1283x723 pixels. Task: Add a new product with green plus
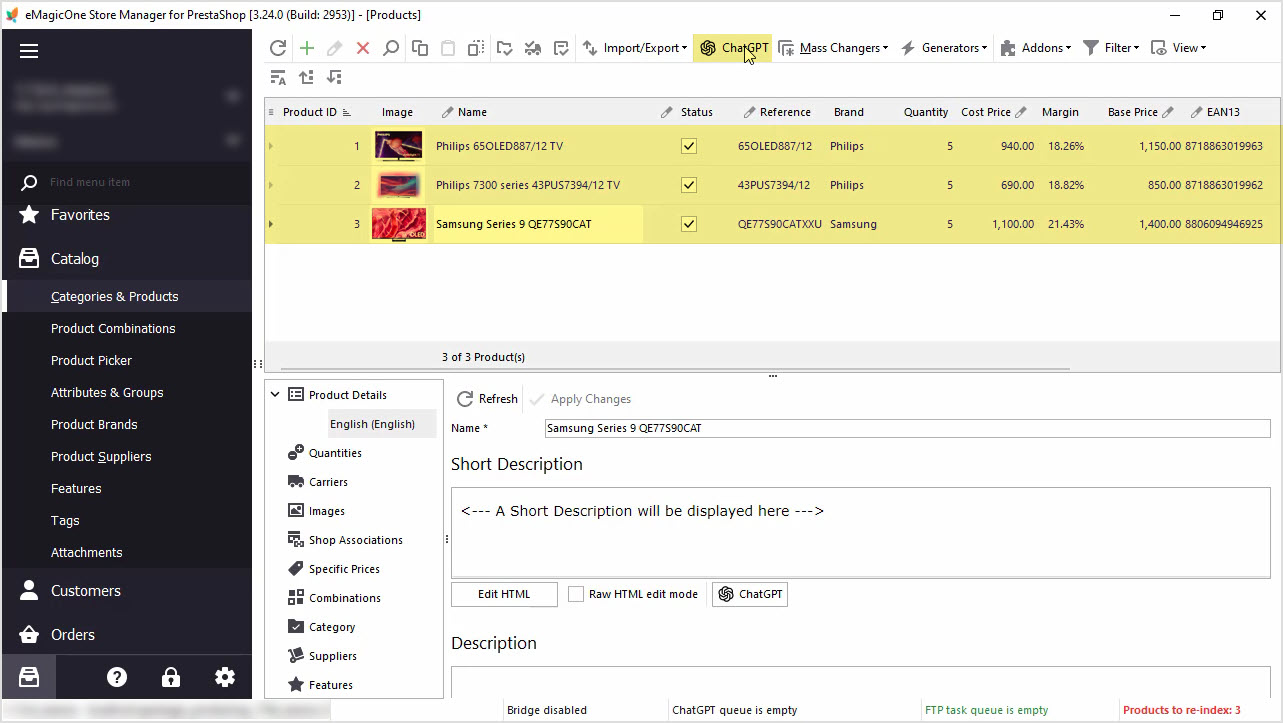pos(307,48)
